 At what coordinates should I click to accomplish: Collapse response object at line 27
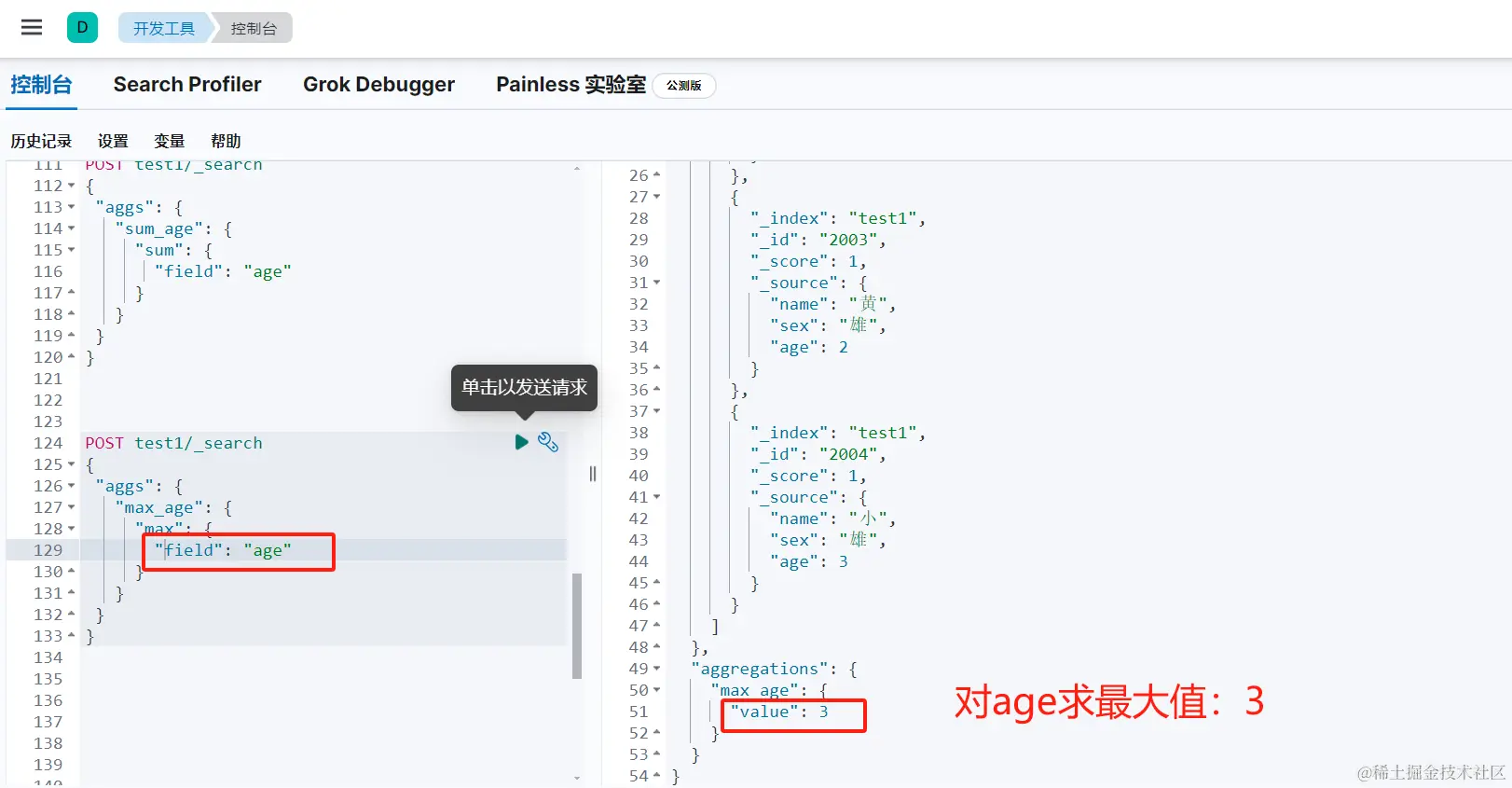pyautogui.click(x=656, y=197)
